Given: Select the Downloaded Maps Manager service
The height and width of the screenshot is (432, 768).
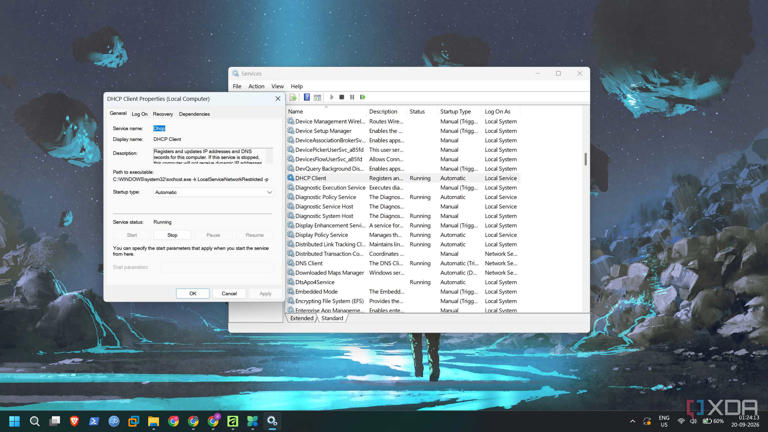Looking at the screenshot, I should [403, 273].
